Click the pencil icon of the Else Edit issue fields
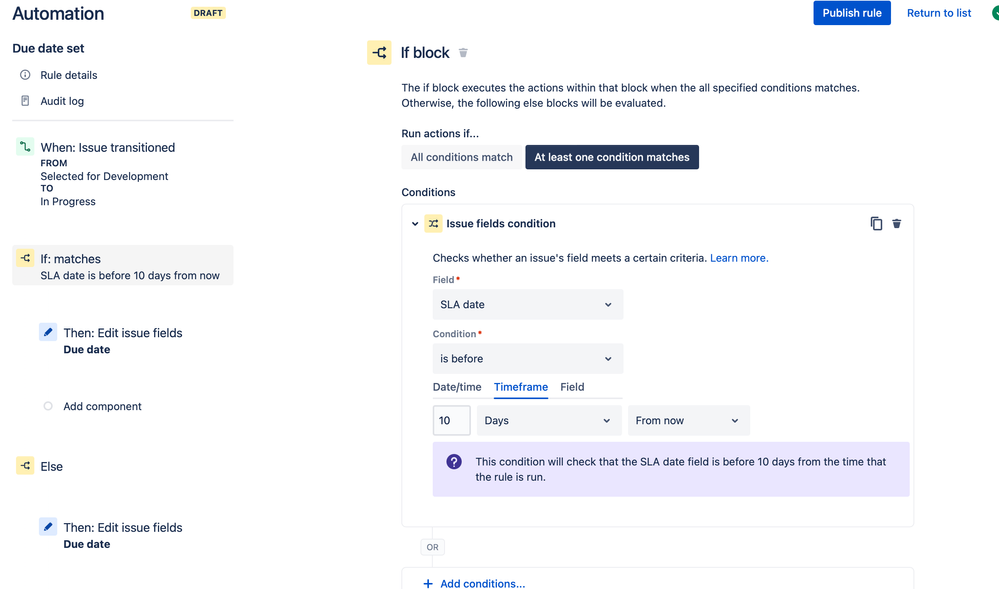The width and height of the screenshot is (999, 589). 48,527
